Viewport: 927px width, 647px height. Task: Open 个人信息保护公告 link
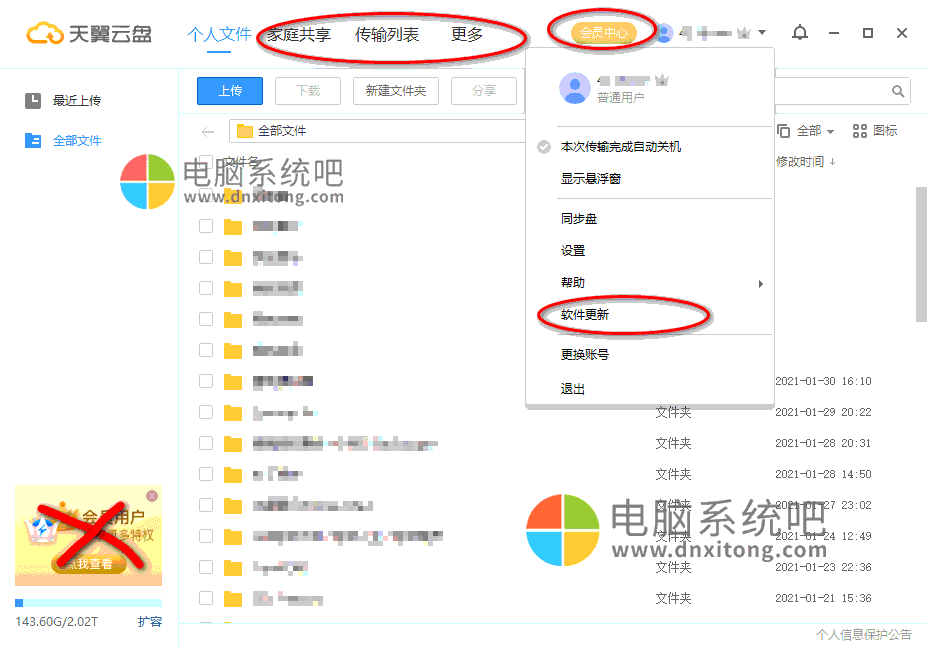pos(863,634)
